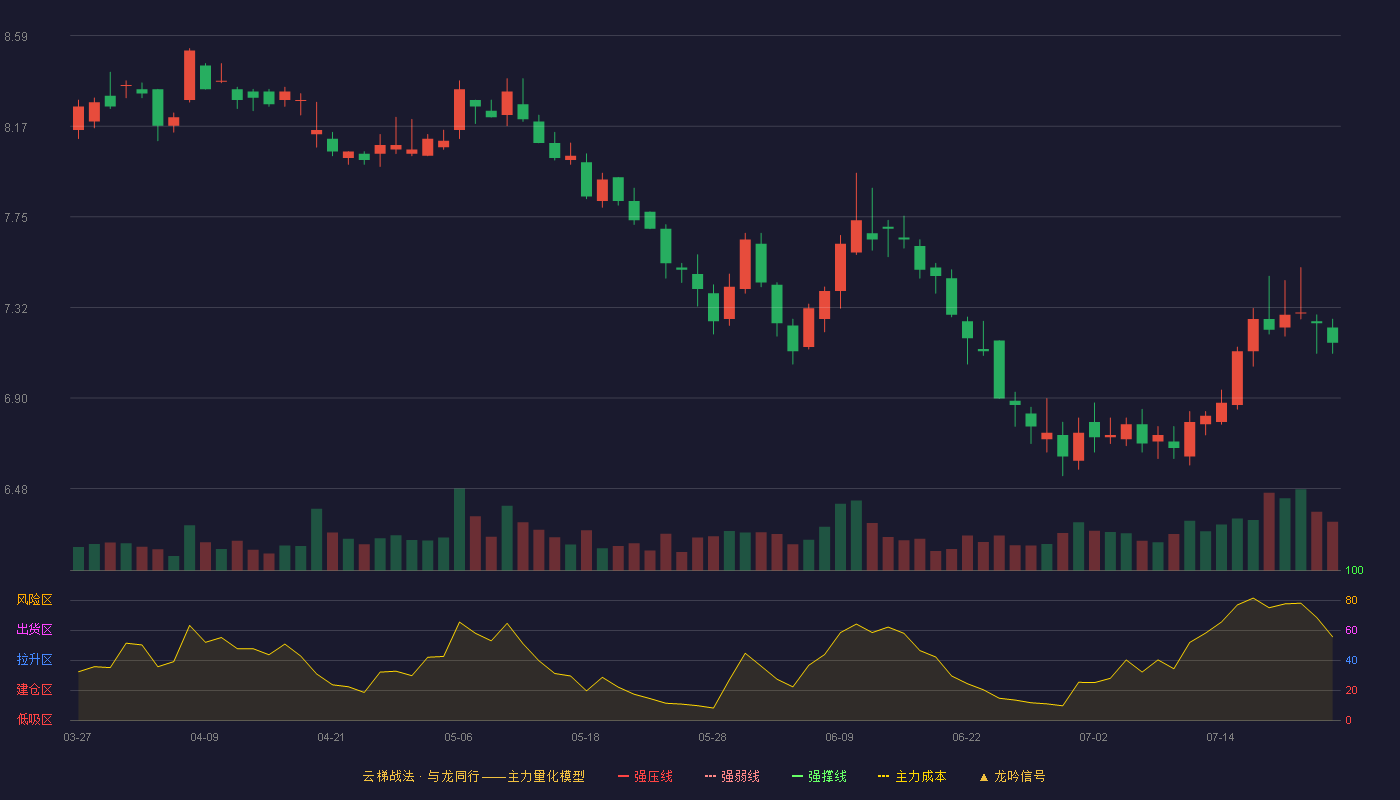
Task: Click the red dash icon beside 强压线
Action: click(624, 776)
